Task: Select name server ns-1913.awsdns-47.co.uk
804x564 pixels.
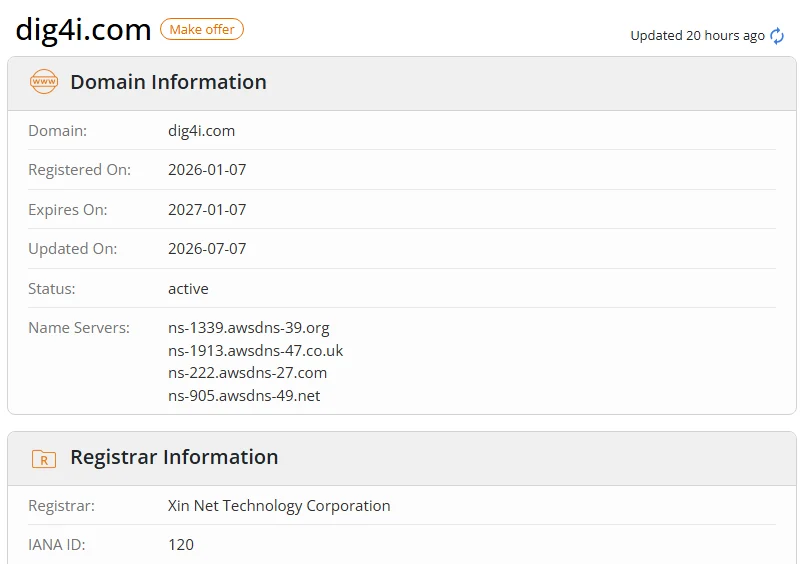Action: (255, 351)
